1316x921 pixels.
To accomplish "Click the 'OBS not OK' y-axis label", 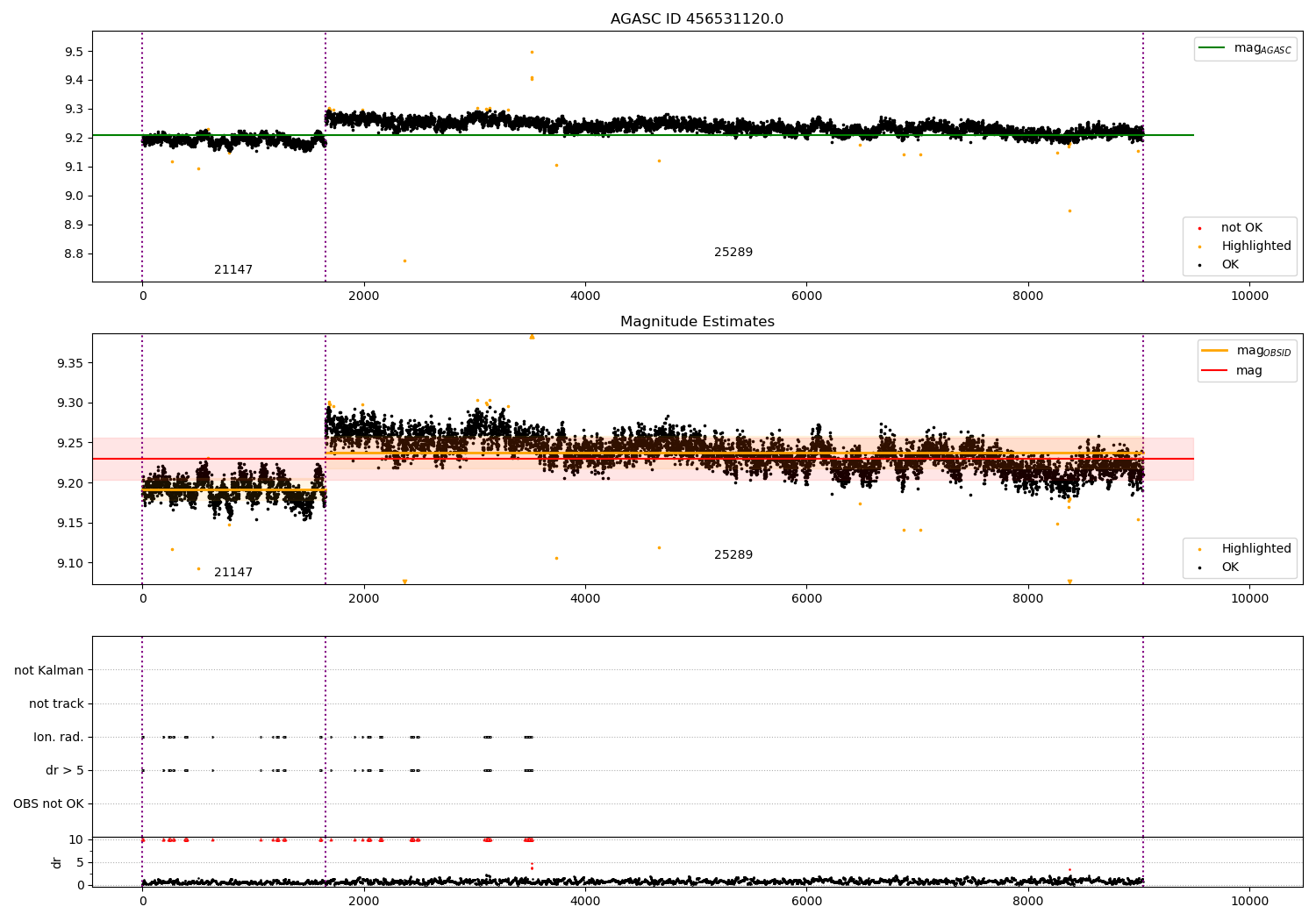I will [x=48, y=803].
